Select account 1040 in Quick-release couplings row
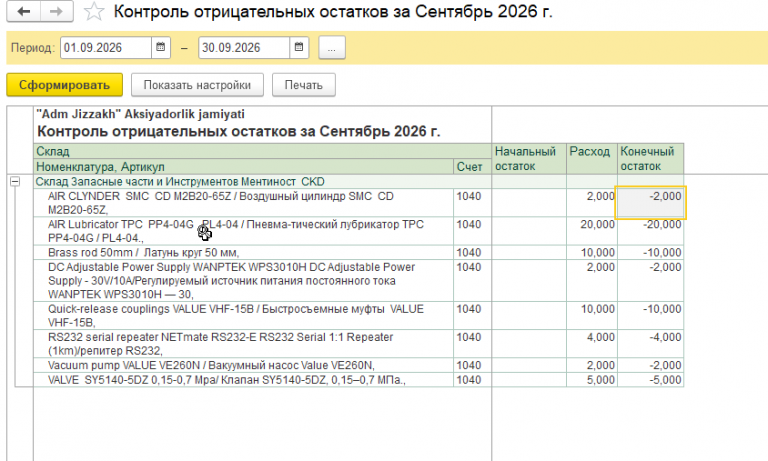 click(472, 315)
